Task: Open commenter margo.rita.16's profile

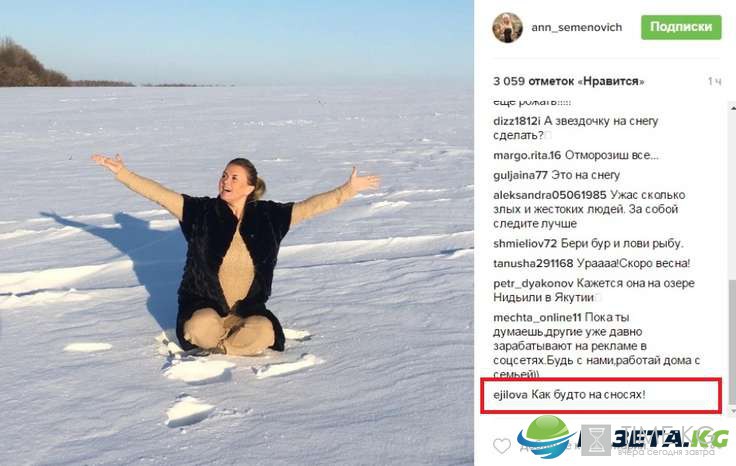Action: pyautogui.click(x=527, y=155)
